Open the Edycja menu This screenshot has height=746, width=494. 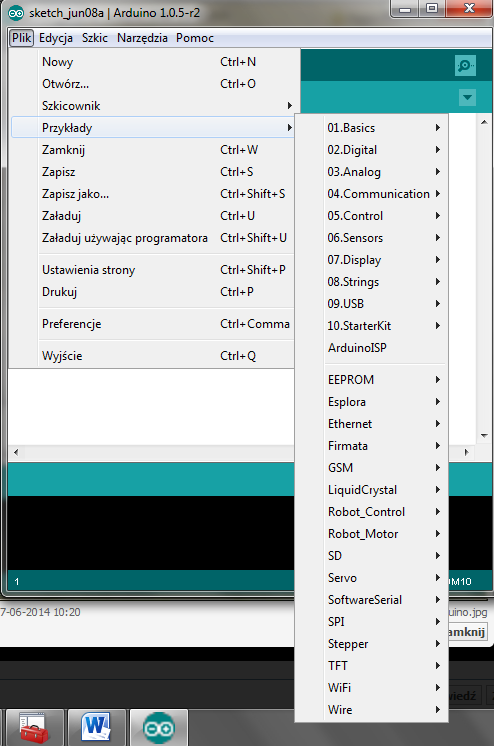click(56, 38)
